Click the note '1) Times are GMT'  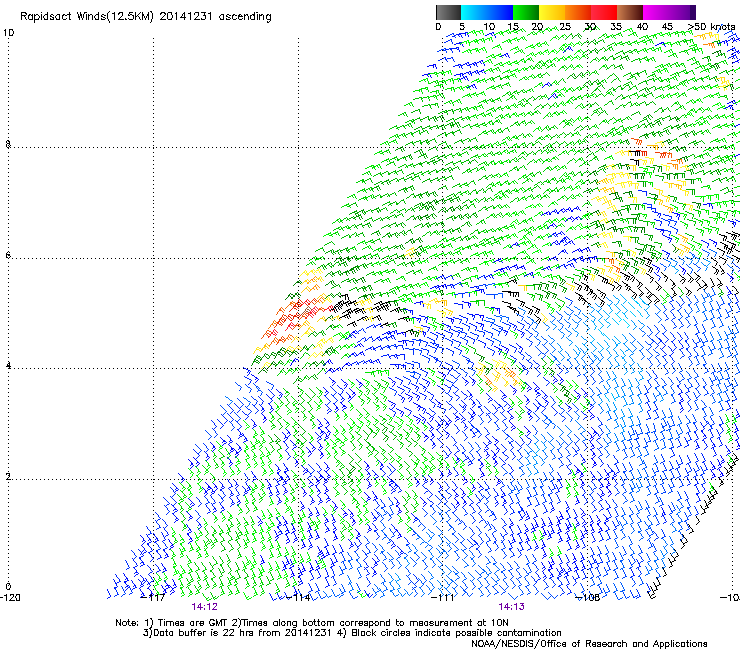[187, 623]
